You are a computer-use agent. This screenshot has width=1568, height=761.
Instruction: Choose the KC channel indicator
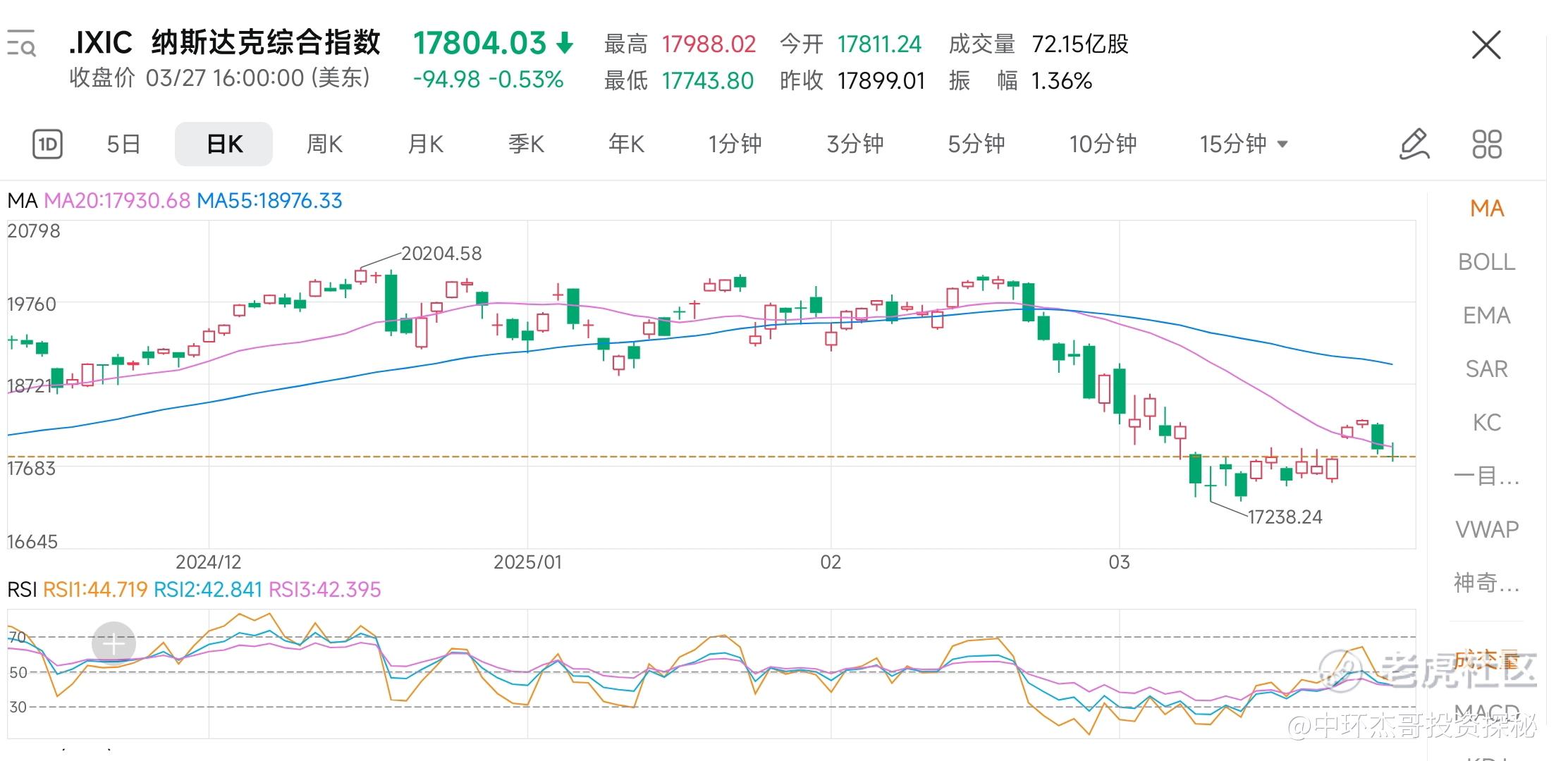1486,423
